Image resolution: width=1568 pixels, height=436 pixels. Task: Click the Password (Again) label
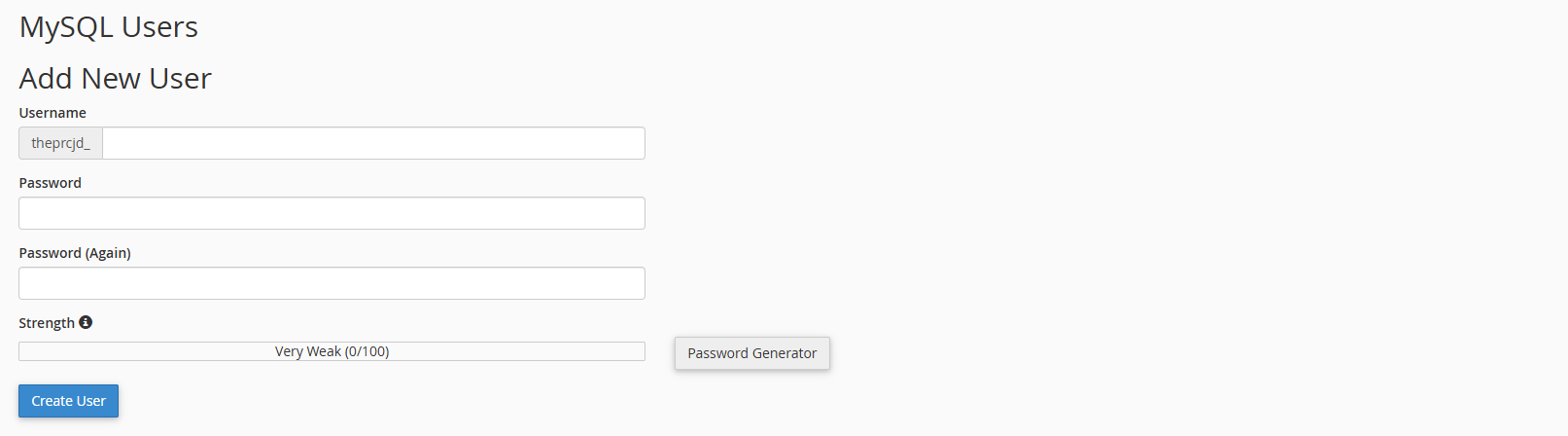(75, 253)
